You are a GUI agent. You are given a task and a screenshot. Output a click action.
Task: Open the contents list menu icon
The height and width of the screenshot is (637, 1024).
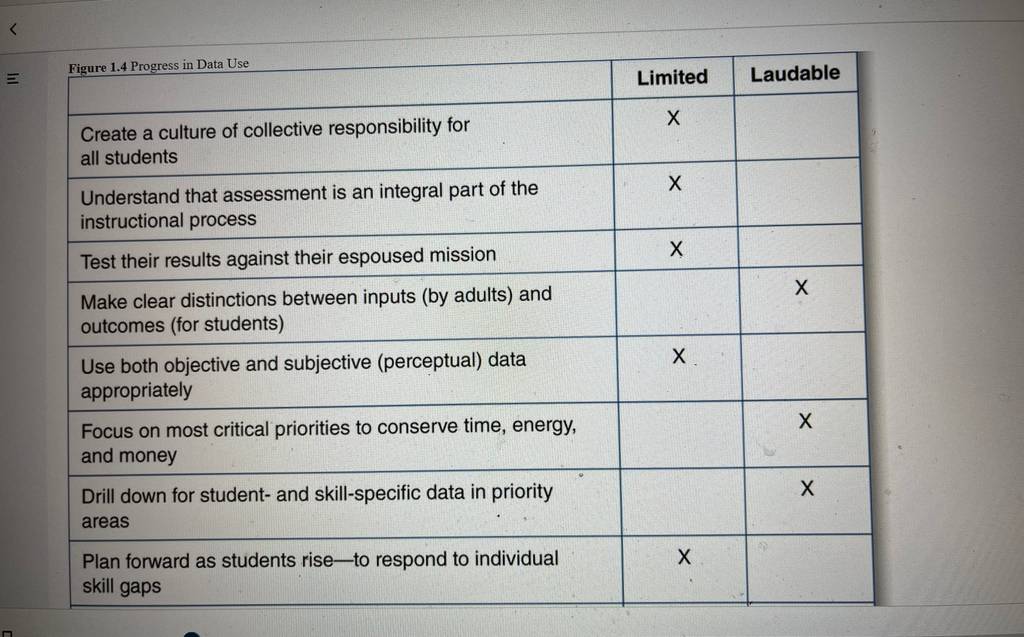(12, 79)
